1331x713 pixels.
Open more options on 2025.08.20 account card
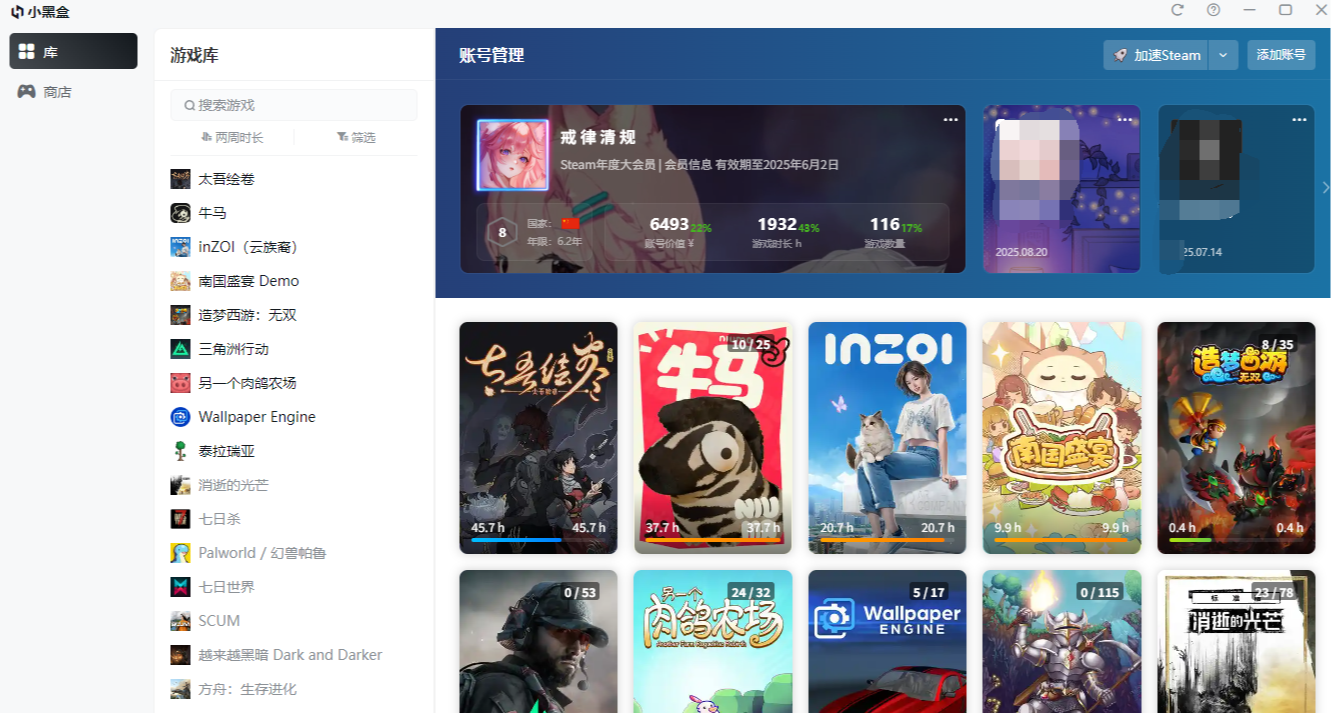click(x=1125, y=120)
